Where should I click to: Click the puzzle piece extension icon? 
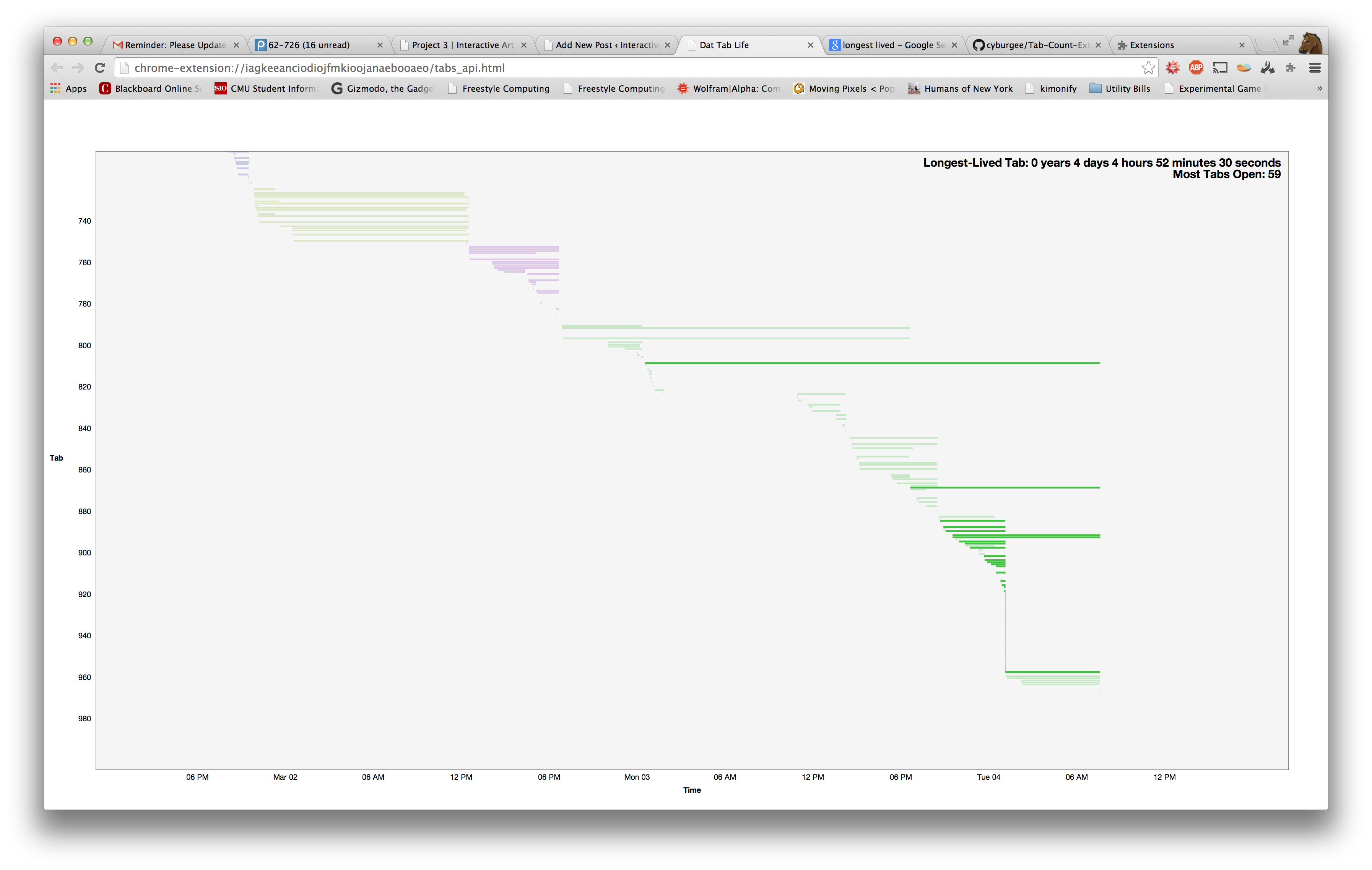[1291, 68]
